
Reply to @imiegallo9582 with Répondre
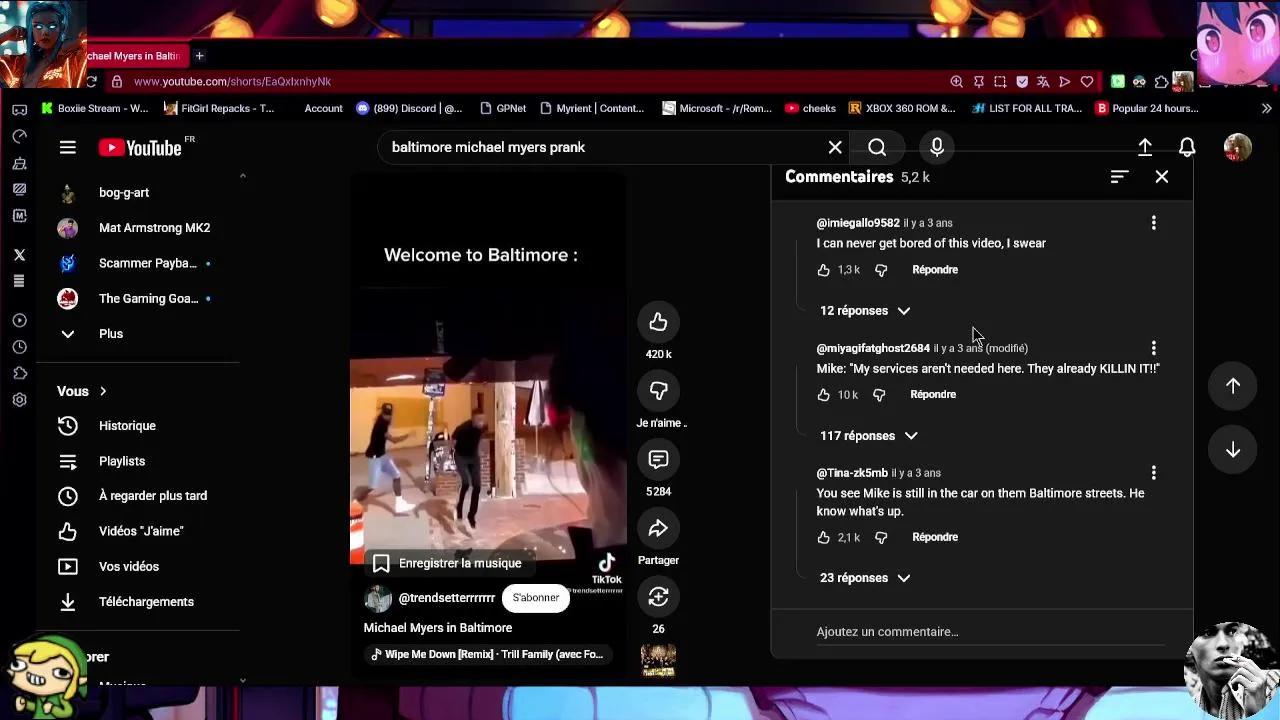935,270
